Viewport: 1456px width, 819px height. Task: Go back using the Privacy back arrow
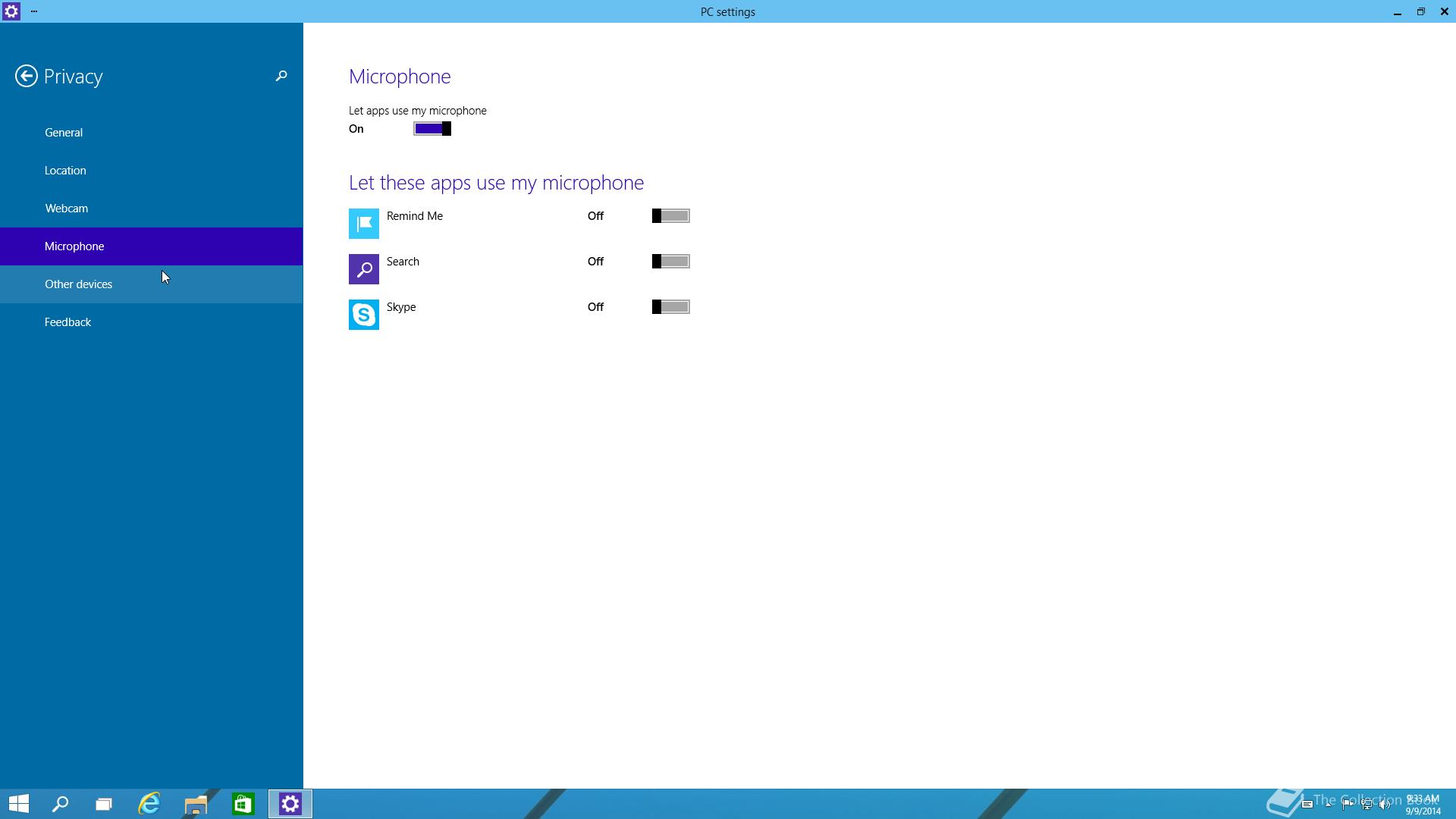click(27, 76)
